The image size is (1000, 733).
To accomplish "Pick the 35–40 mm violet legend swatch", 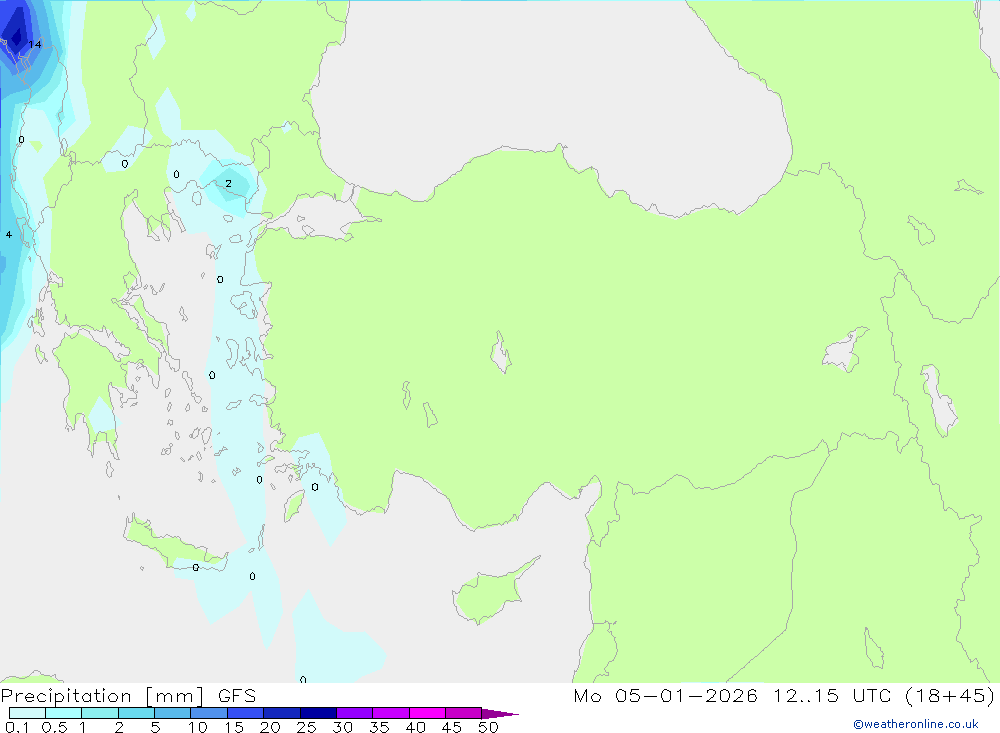I will tap(391, 713).
